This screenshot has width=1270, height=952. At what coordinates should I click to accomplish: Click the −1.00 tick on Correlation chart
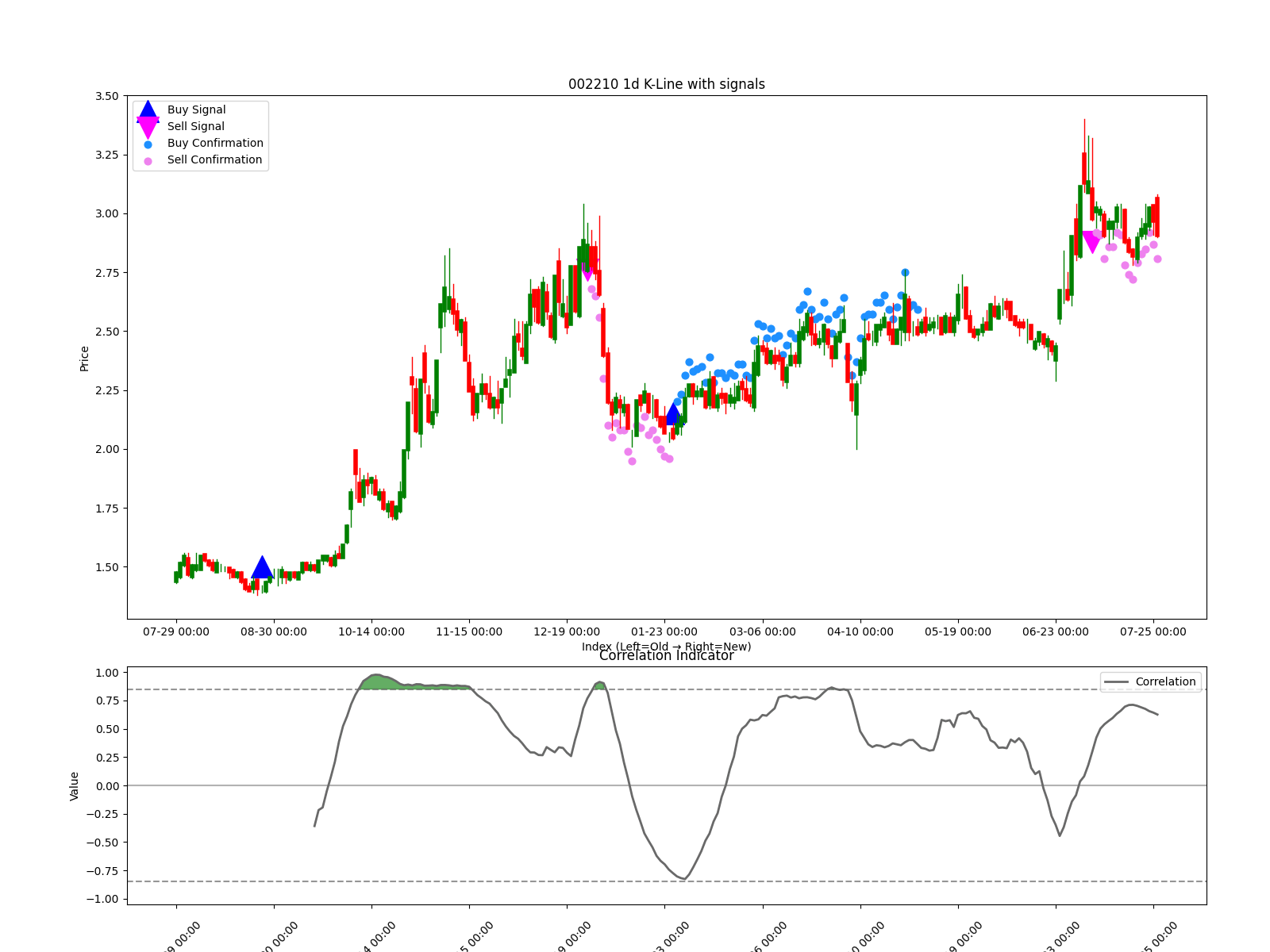tap(101, 900)
